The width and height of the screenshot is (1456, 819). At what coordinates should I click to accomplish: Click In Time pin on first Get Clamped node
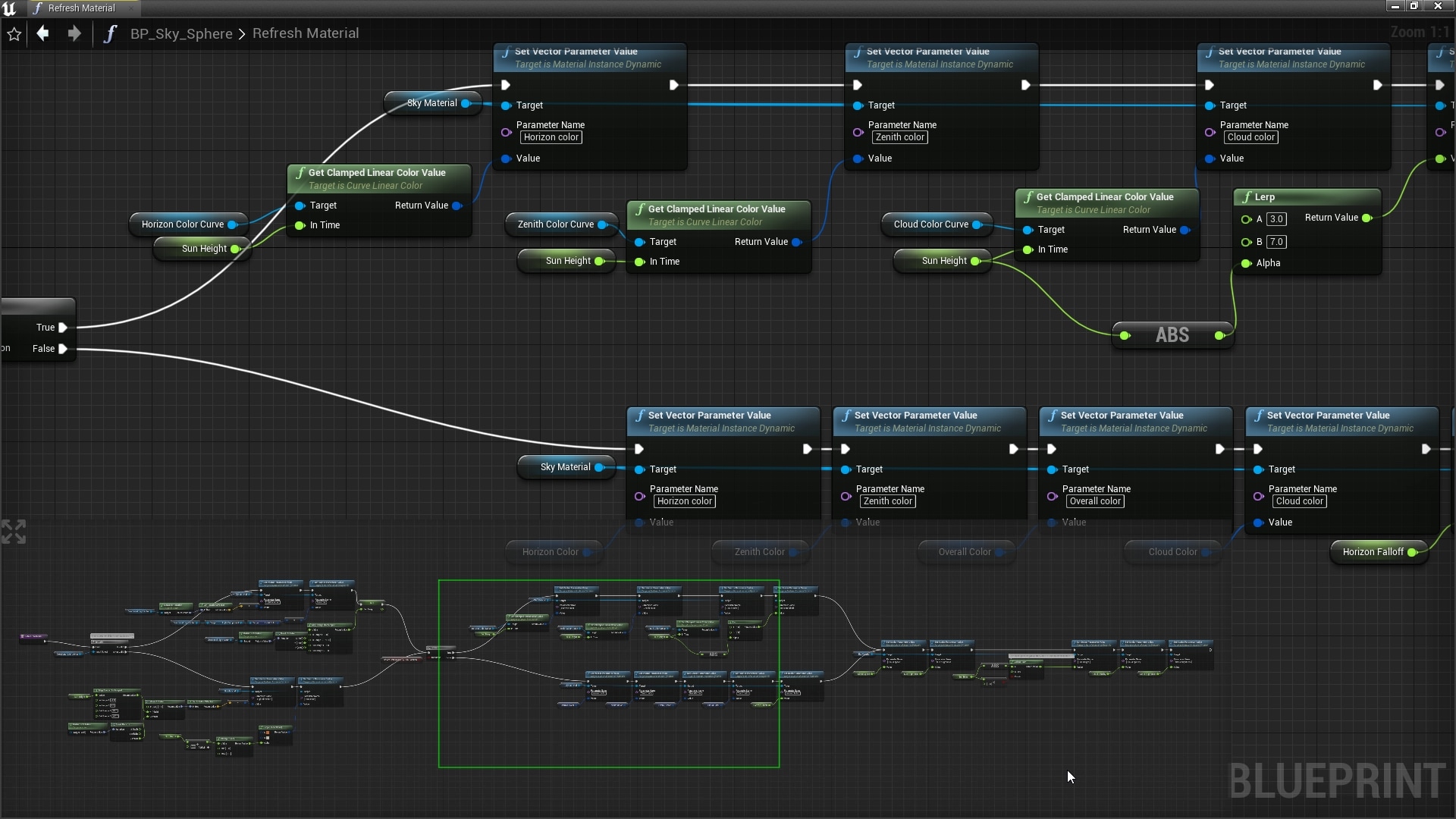(300, 225)
